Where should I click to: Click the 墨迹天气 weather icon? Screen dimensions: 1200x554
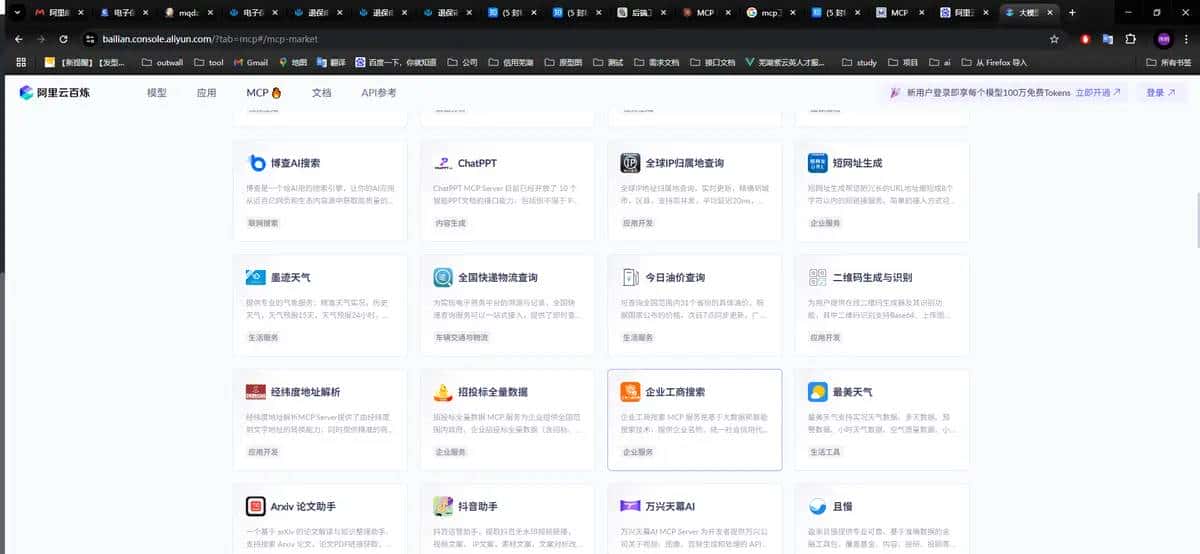click(x=256, y=277)
